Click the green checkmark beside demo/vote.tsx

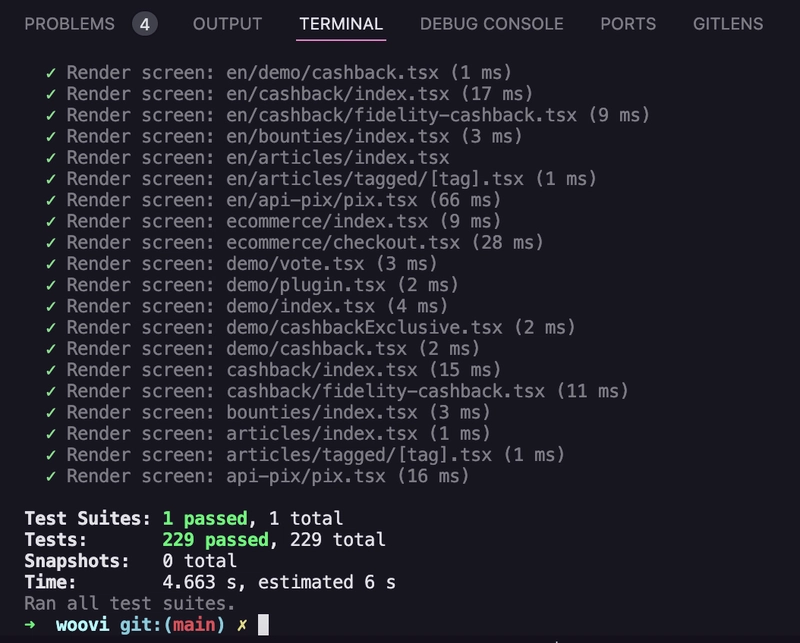pos(51,264)
